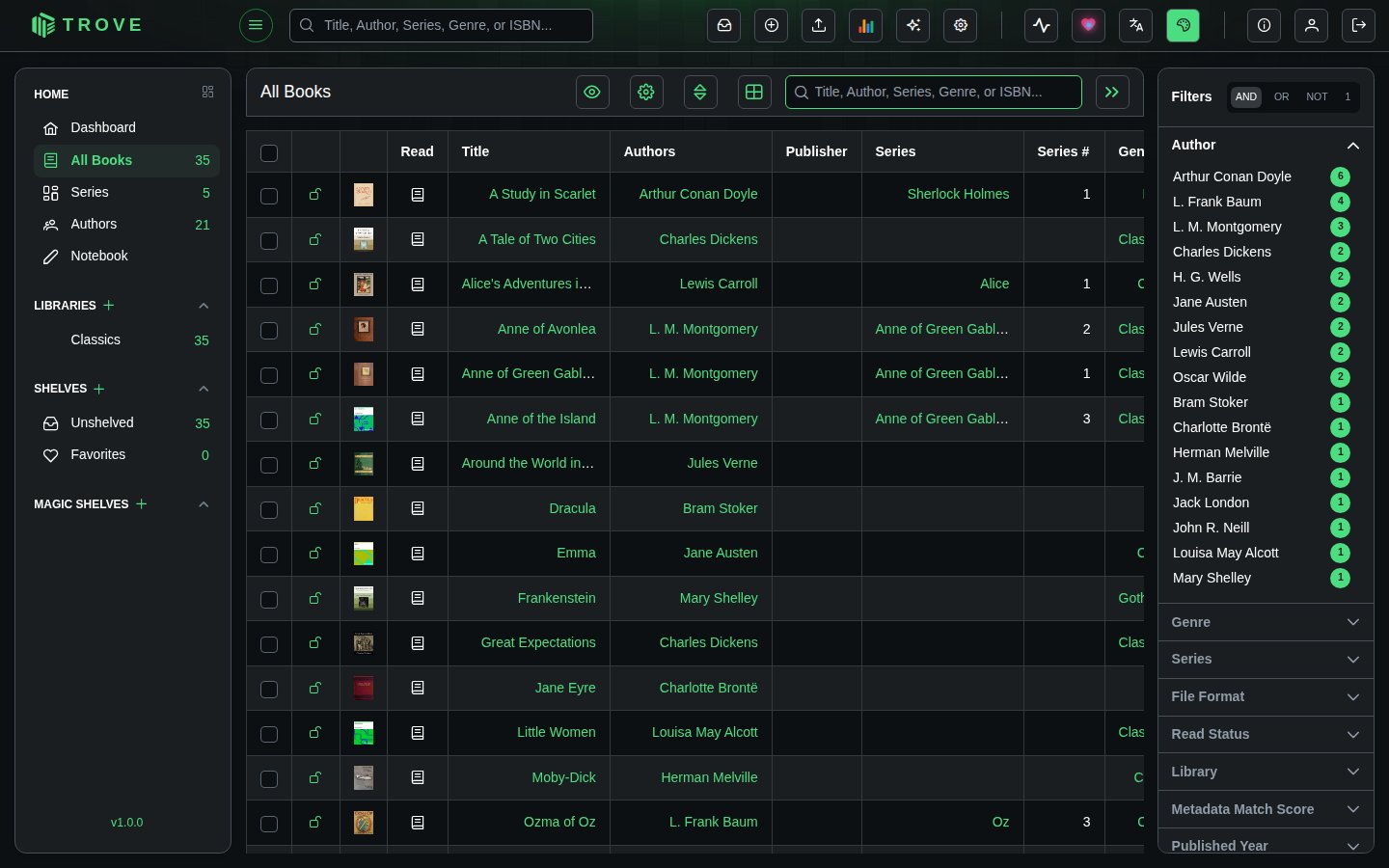The image size is (1389, 868).
Task: Switch filter mode to OR
Action: [x=1281, y=96]
